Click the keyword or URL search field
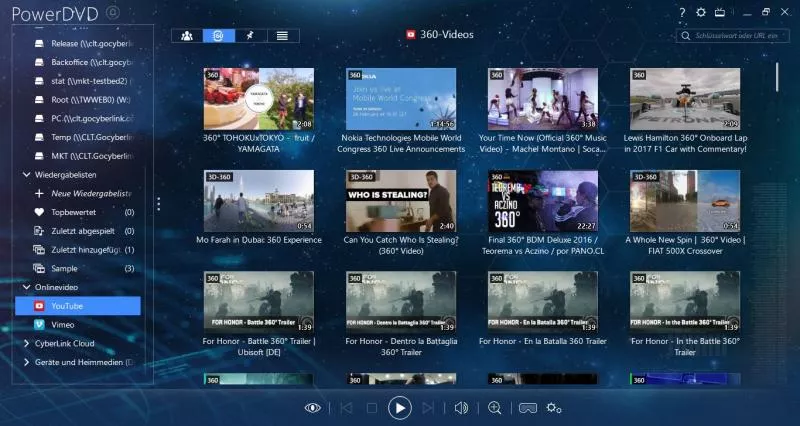 click(732, 36)
